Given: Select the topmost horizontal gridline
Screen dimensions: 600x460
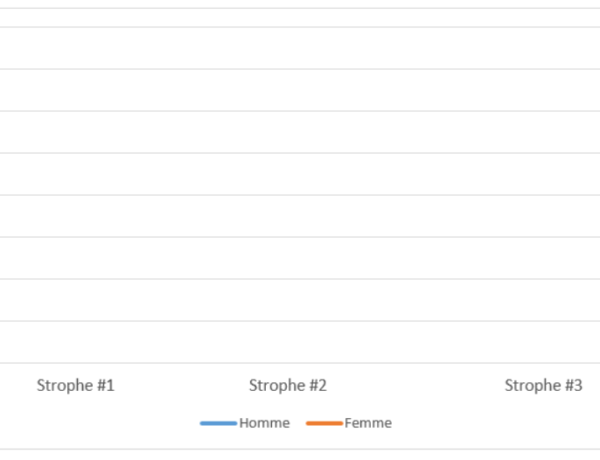Looking at the screenshot, I should [300, 27].
